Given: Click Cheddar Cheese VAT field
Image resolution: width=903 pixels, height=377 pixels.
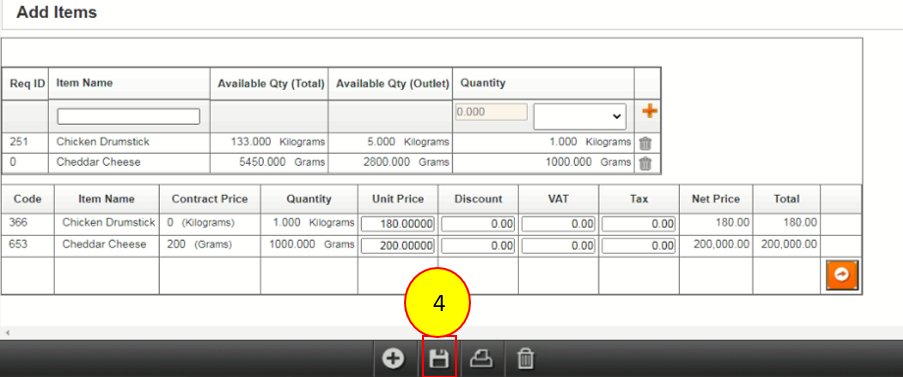Looking at the screenshot, I should (558, 246).
